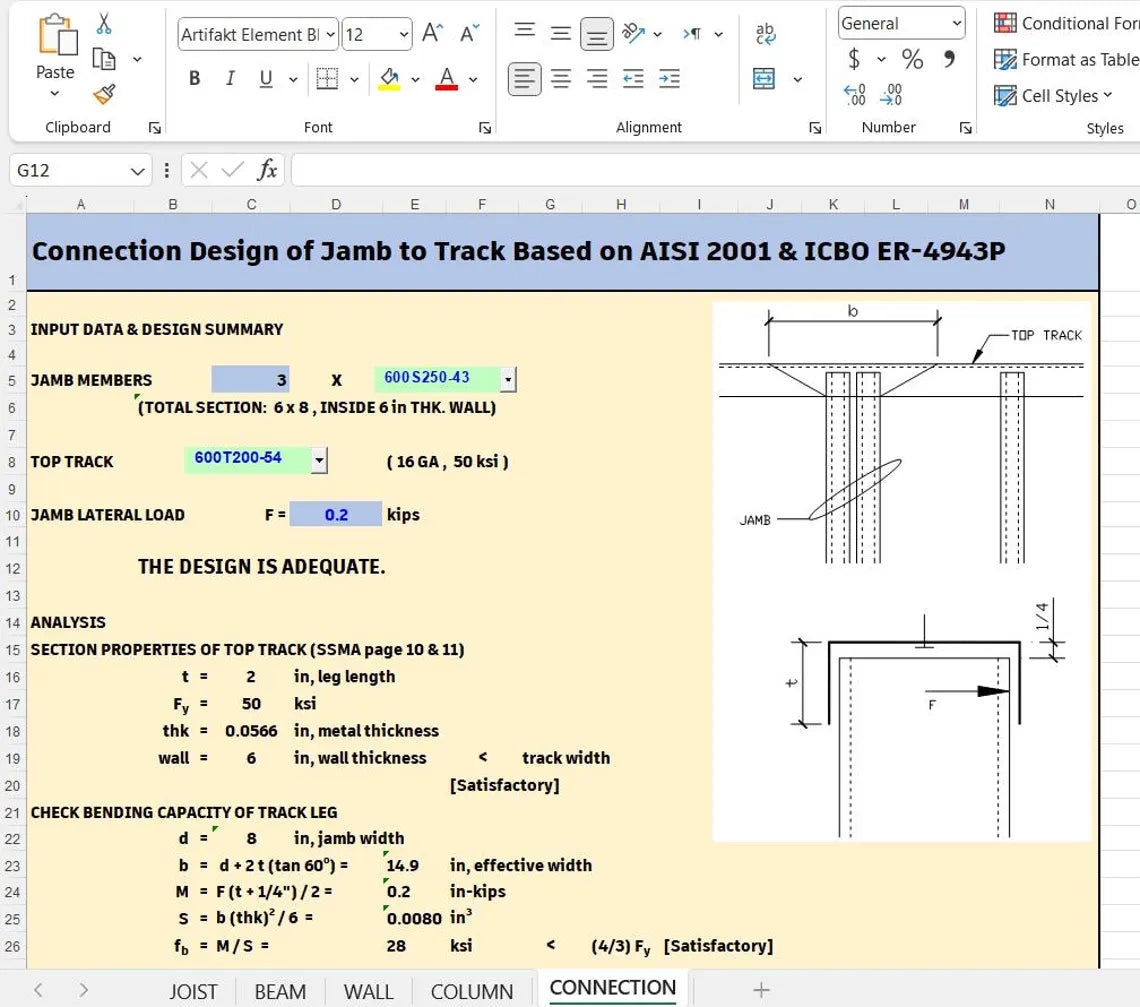1140x1007 pixels.
Task: Click Decrease Decimal
Action: click(891, 95)
